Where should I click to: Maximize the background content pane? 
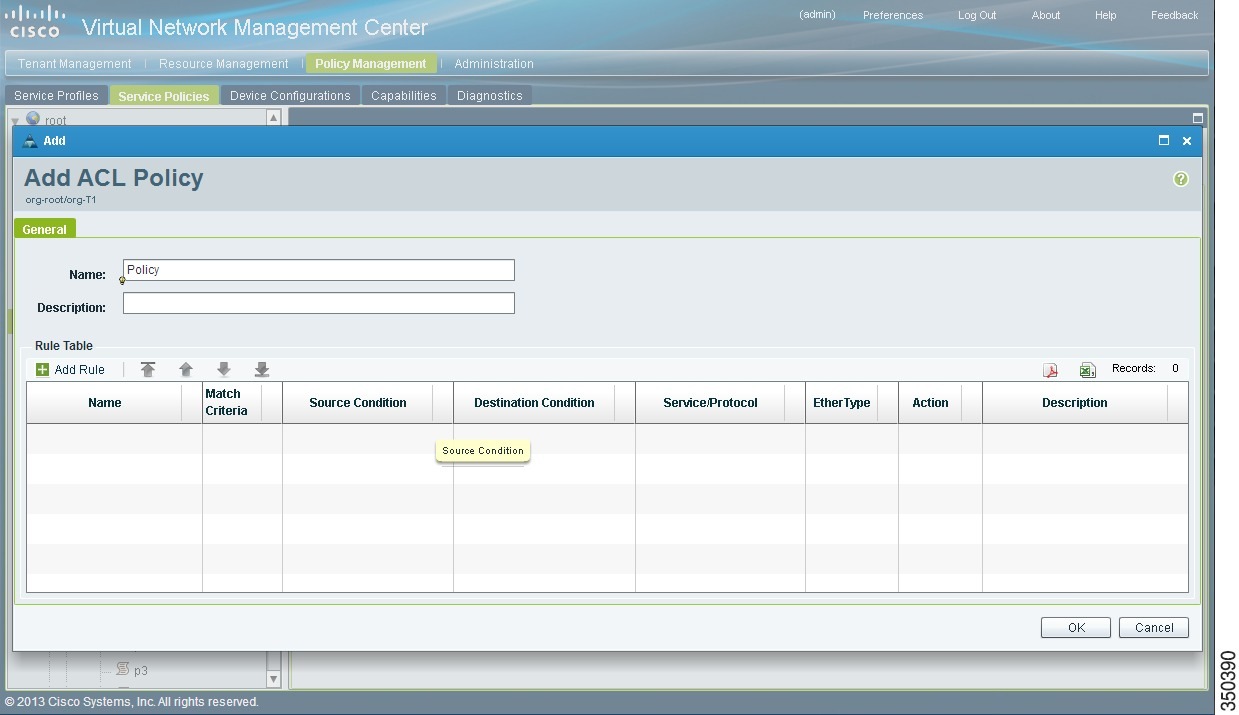pyautogui.click(x=1198, y=118)
